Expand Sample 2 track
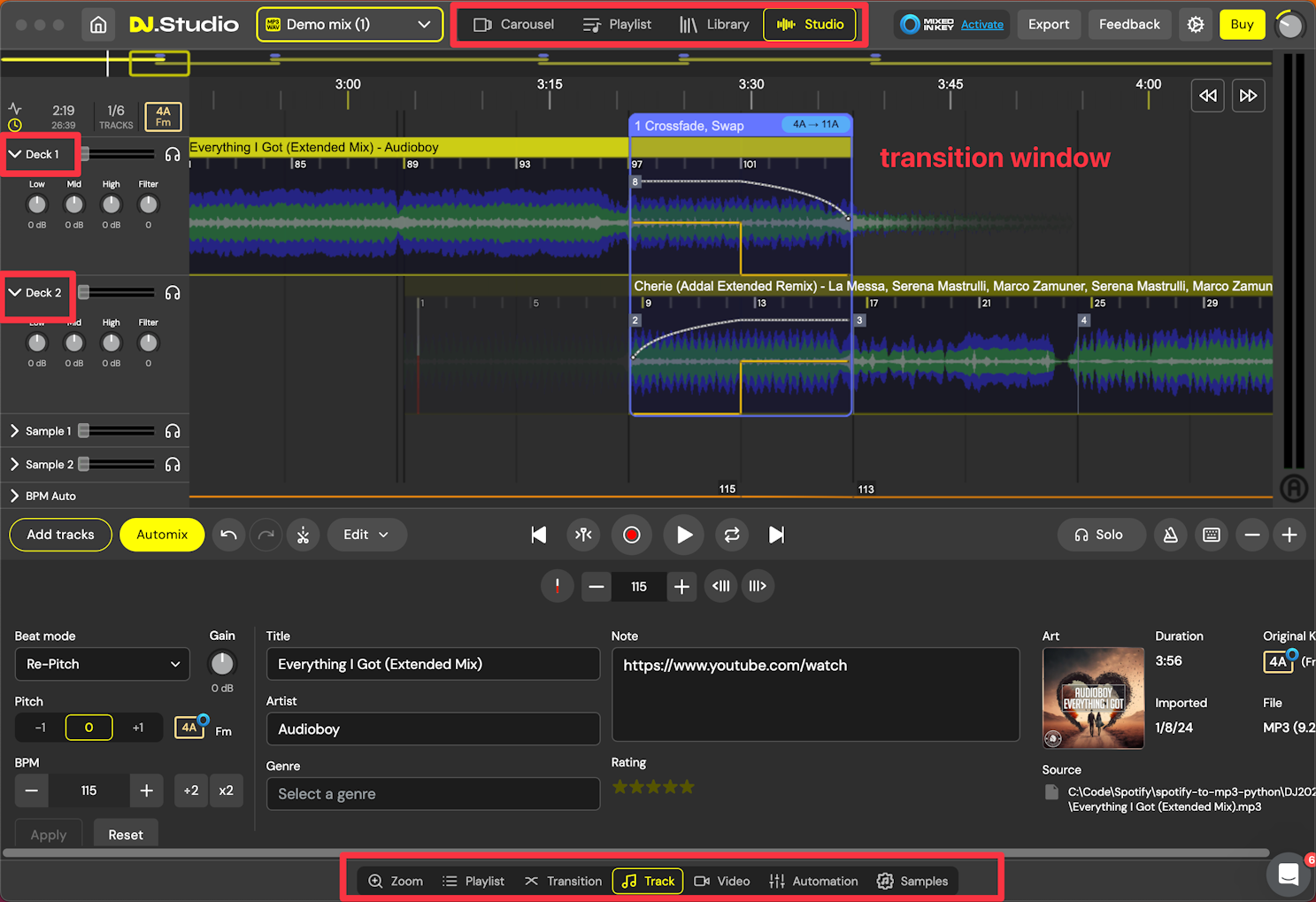1316x902 pixels. (15, 465)
